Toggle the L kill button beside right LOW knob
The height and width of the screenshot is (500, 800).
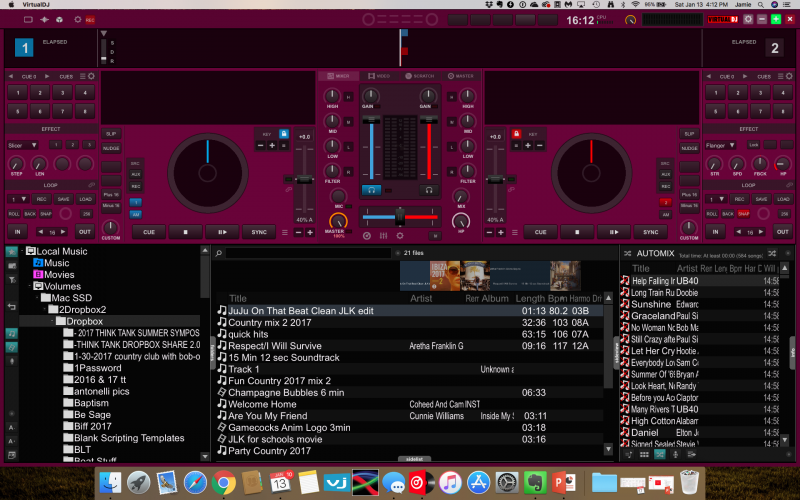pyautogui.click(x=452, y=146)
